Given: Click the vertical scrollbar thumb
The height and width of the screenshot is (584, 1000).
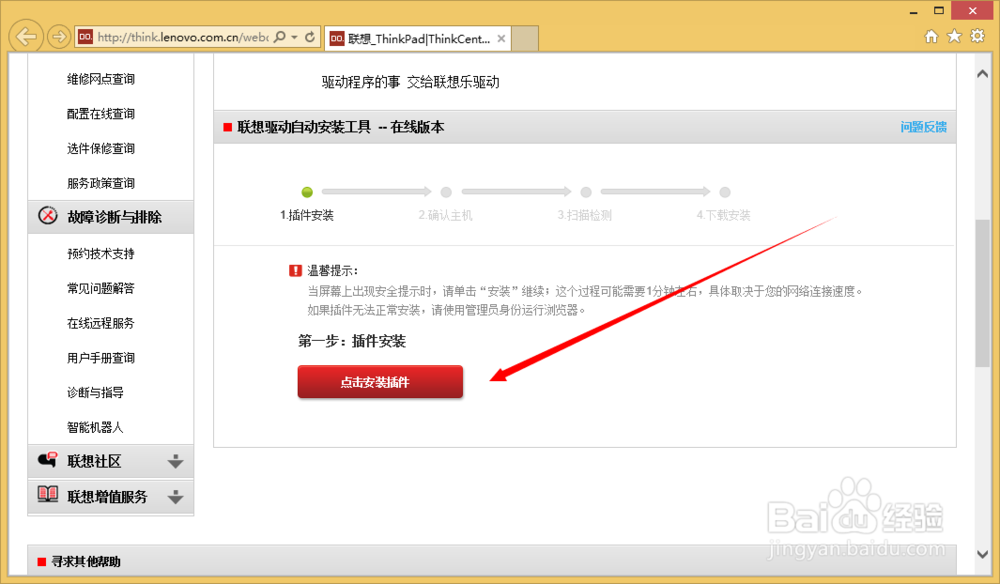Looking at the screenshot, I should point(983,293).
